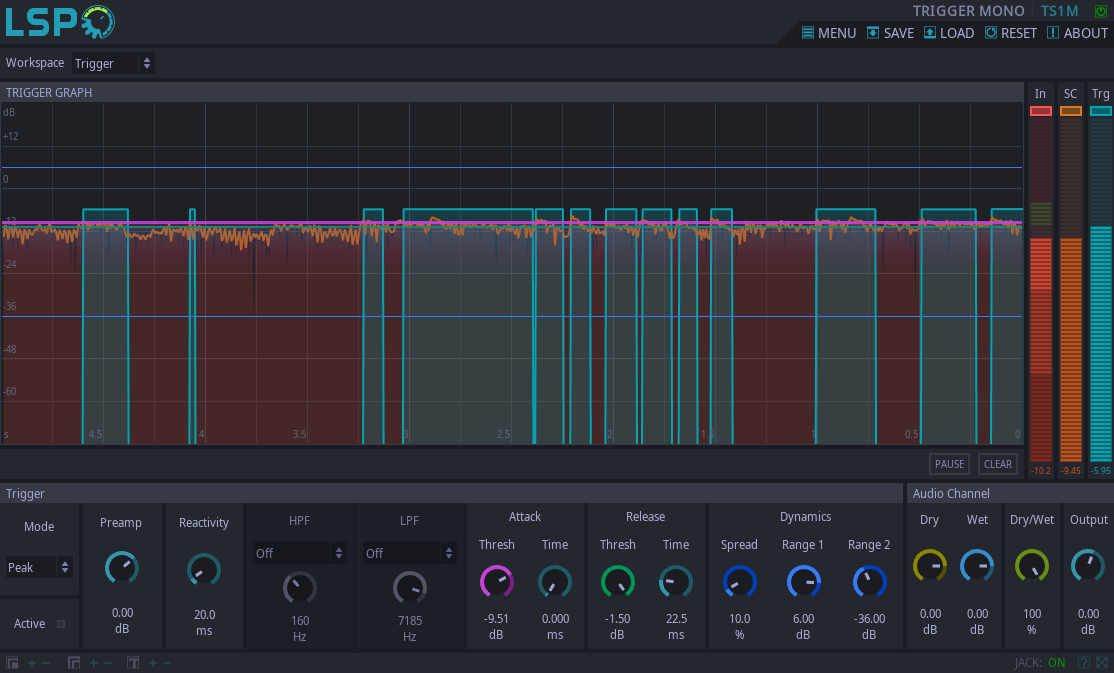
Task: Toggle the red In meter button
Action: click(1041, 111)
